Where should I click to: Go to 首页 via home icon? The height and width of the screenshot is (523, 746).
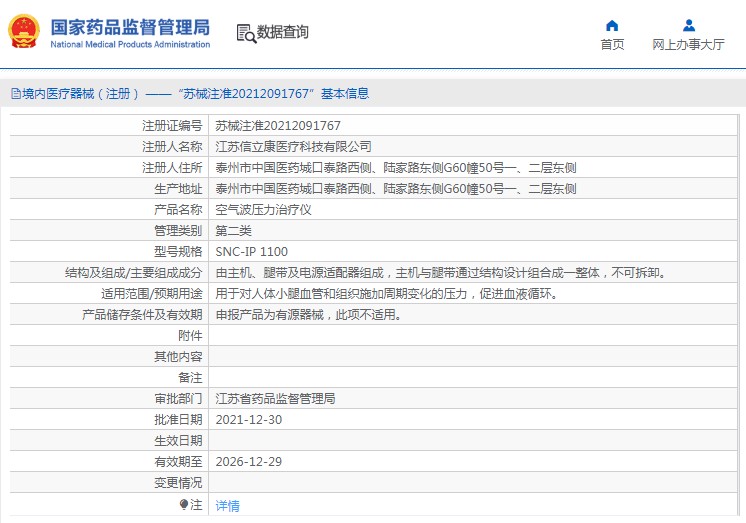pyautogui.click(x=612, y=25)
